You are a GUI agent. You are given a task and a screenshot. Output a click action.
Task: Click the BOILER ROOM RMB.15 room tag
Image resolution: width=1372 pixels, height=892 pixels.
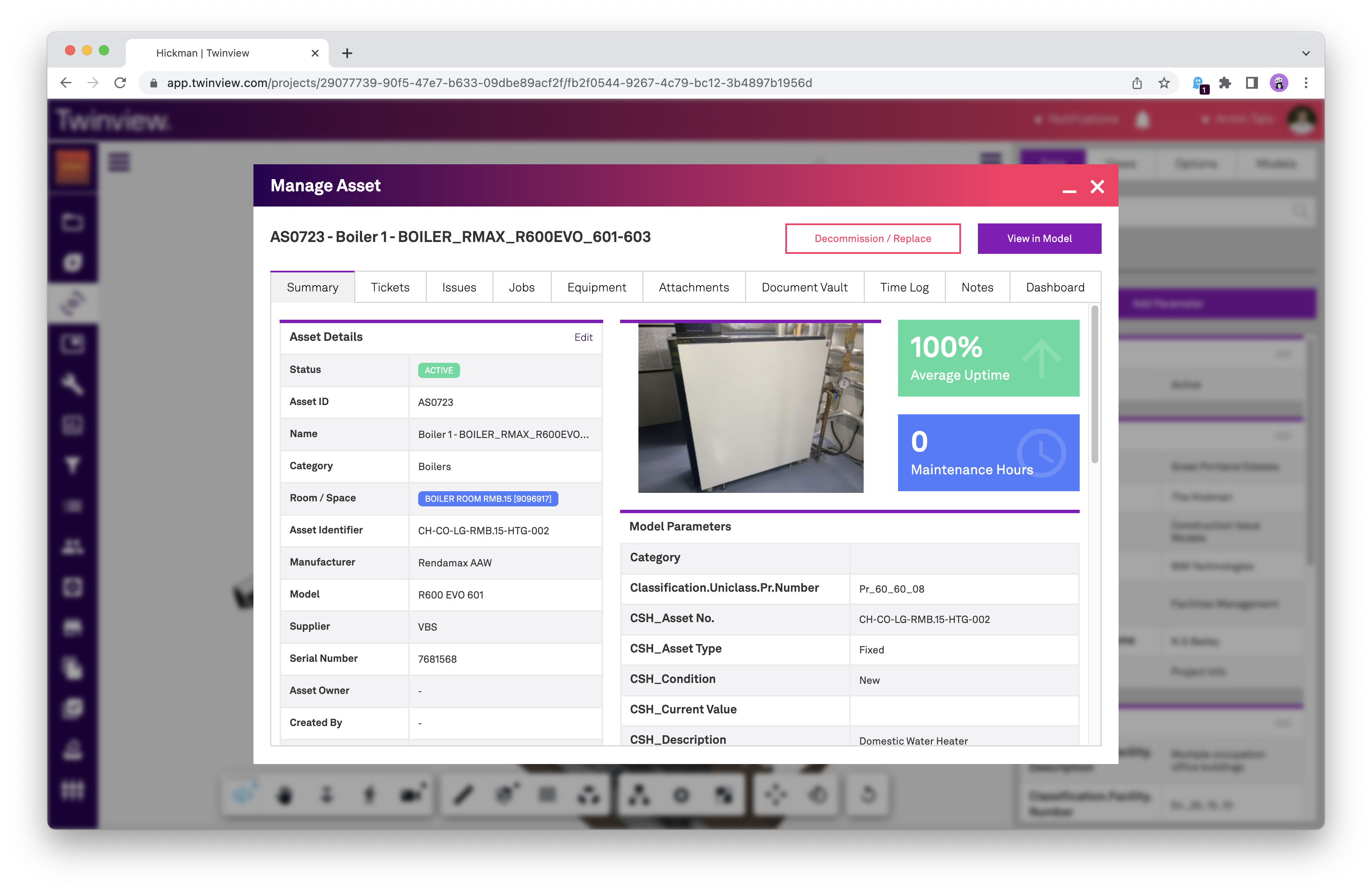coord(488,498)
